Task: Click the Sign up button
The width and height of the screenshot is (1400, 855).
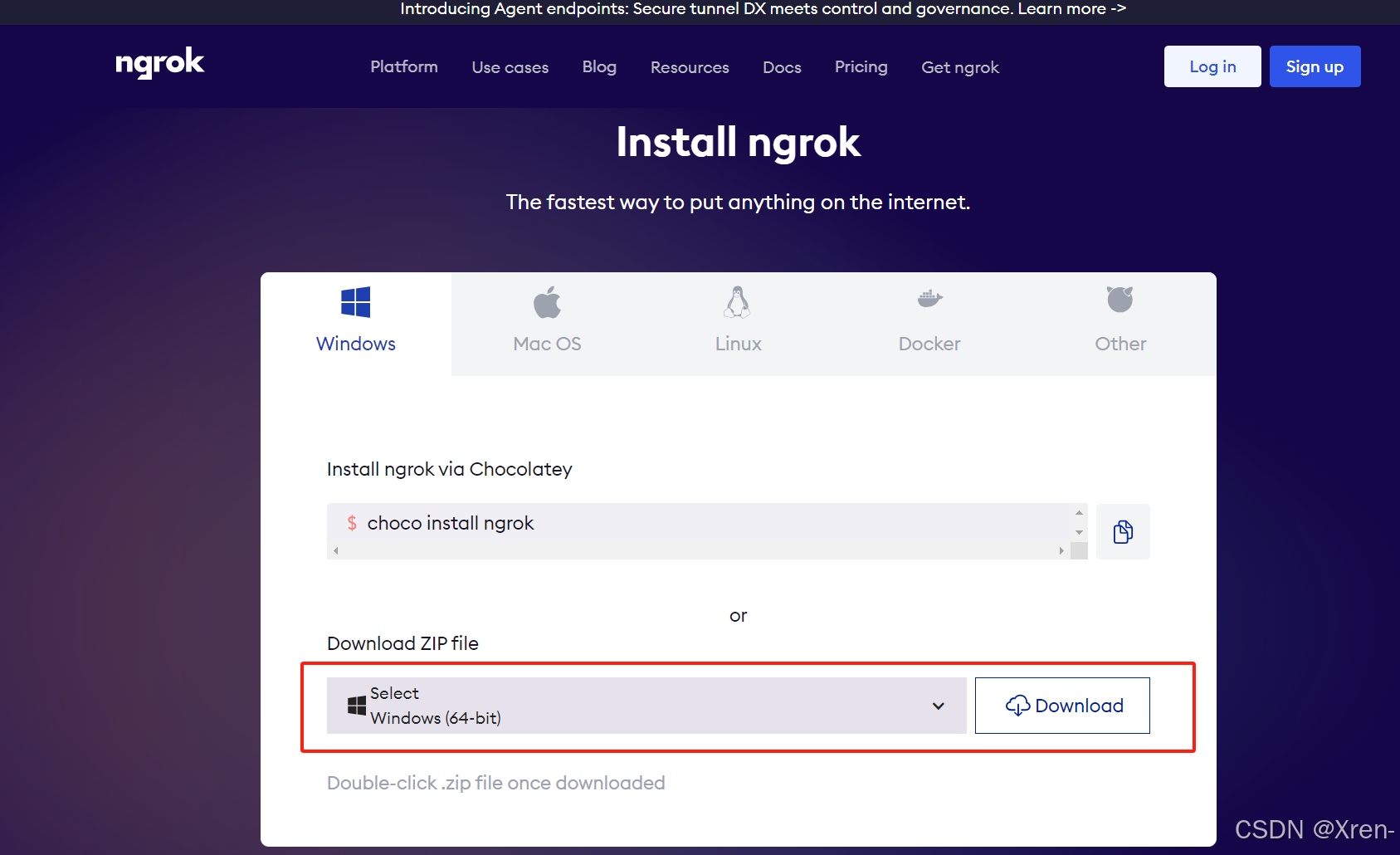Action: pos(1315,66)
